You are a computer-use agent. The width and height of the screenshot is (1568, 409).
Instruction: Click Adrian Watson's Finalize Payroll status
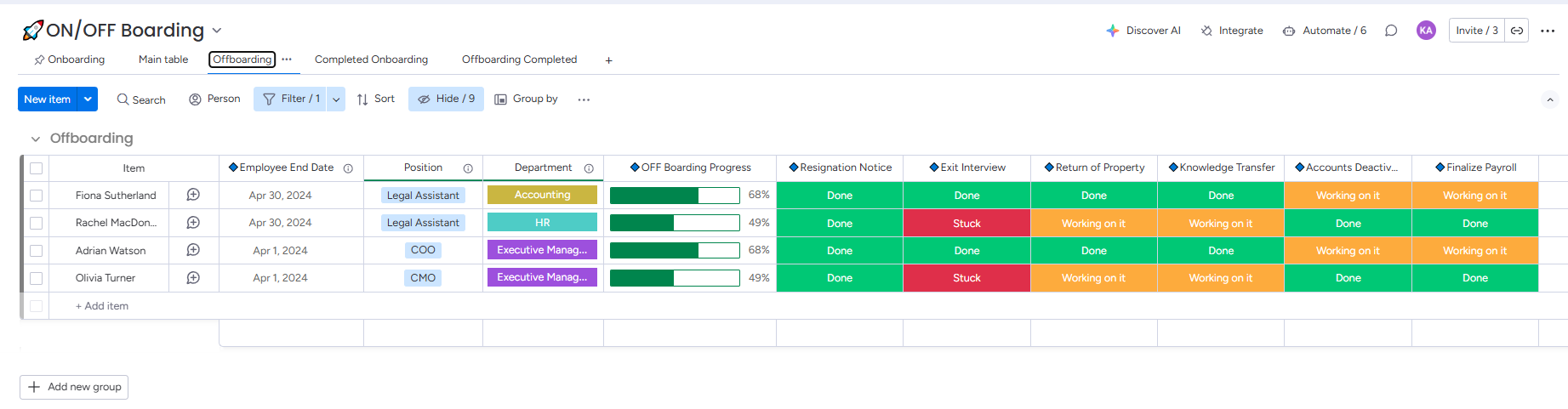coord(1474,251)
